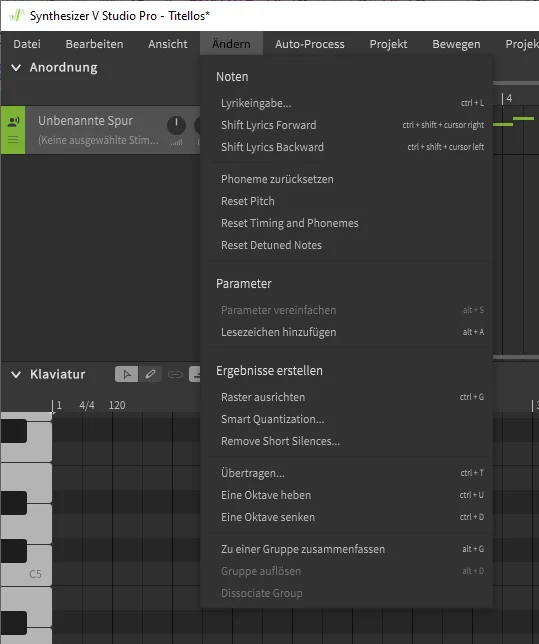Click the measure 1 marker in piano roll ruler
This screenshot has width=539, height=644.
point(59,405)
